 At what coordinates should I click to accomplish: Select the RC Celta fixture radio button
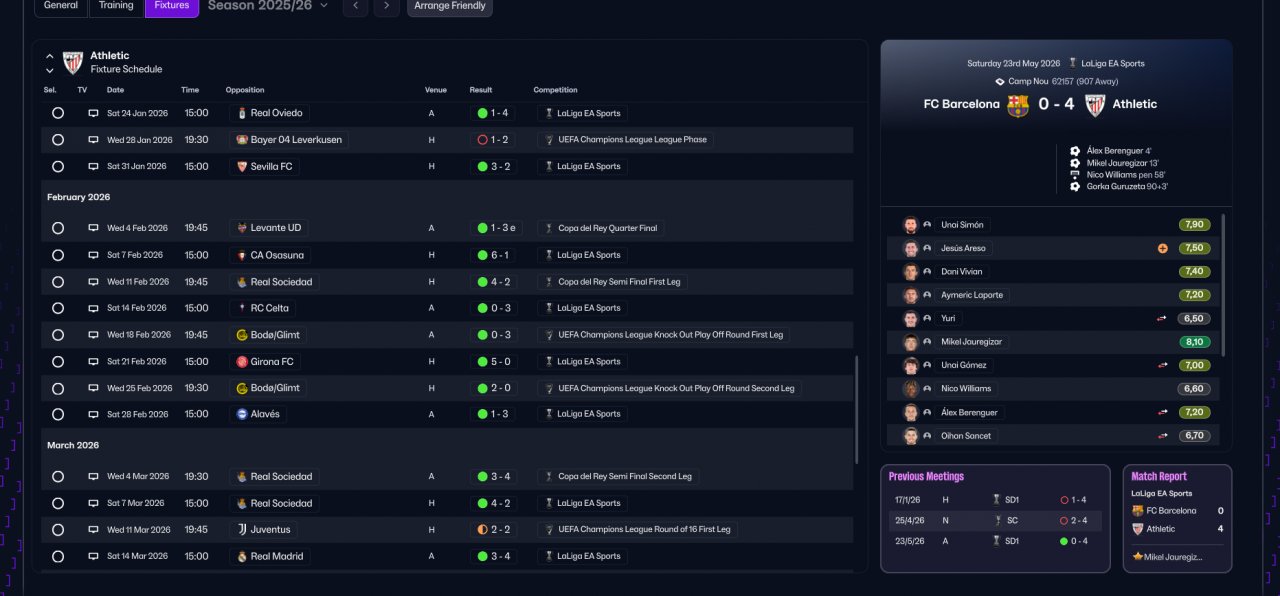58,308
